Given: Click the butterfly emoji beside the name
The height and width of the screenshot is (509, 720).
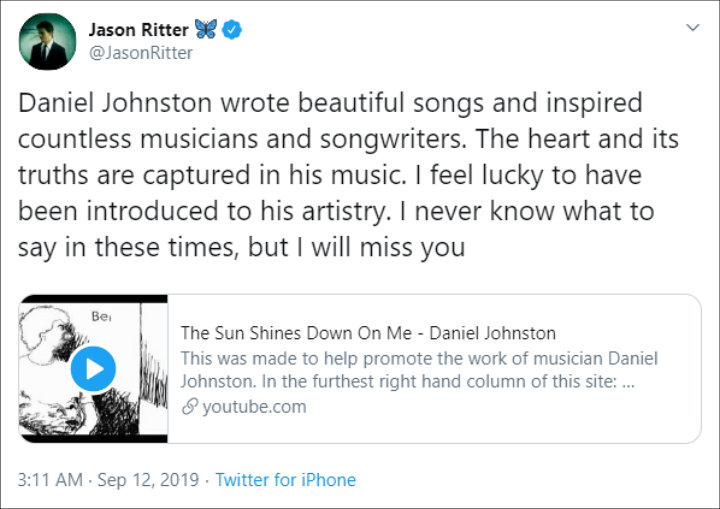Looking at the screenshot, I should point(206,29).
